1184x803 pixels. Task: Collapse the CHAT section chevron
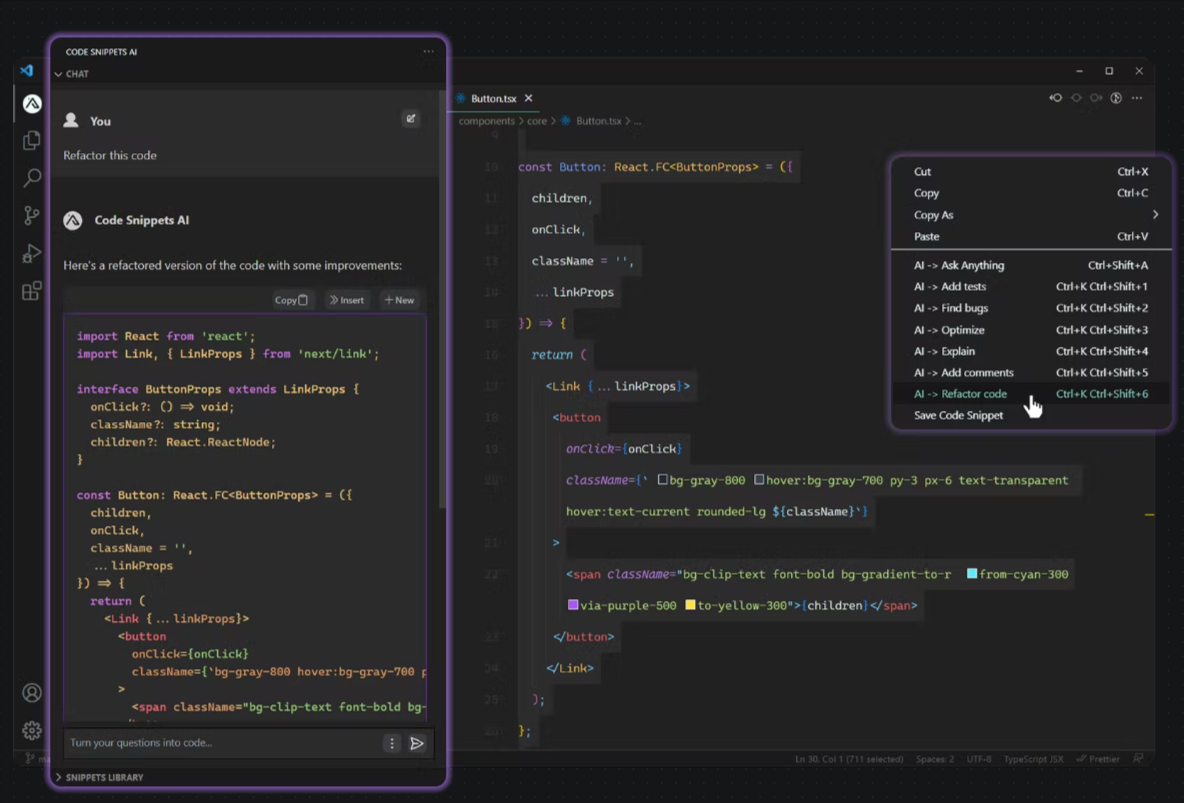pos(58,73)
